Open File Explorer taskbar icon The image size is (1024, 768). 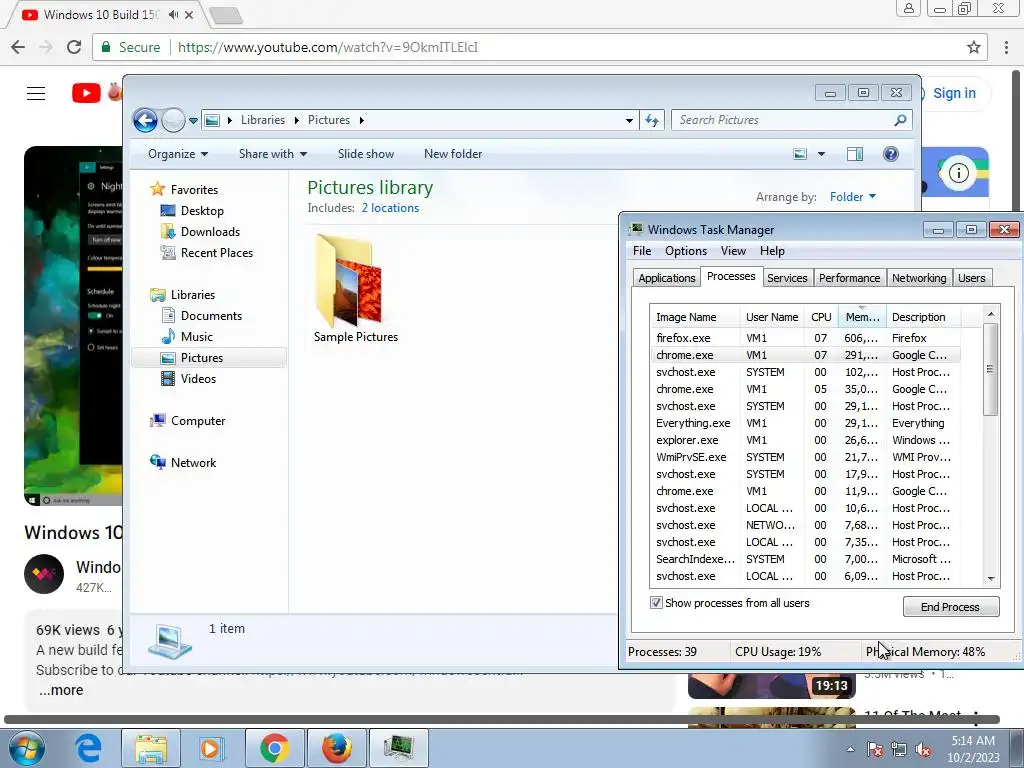(x=151, y=748)
